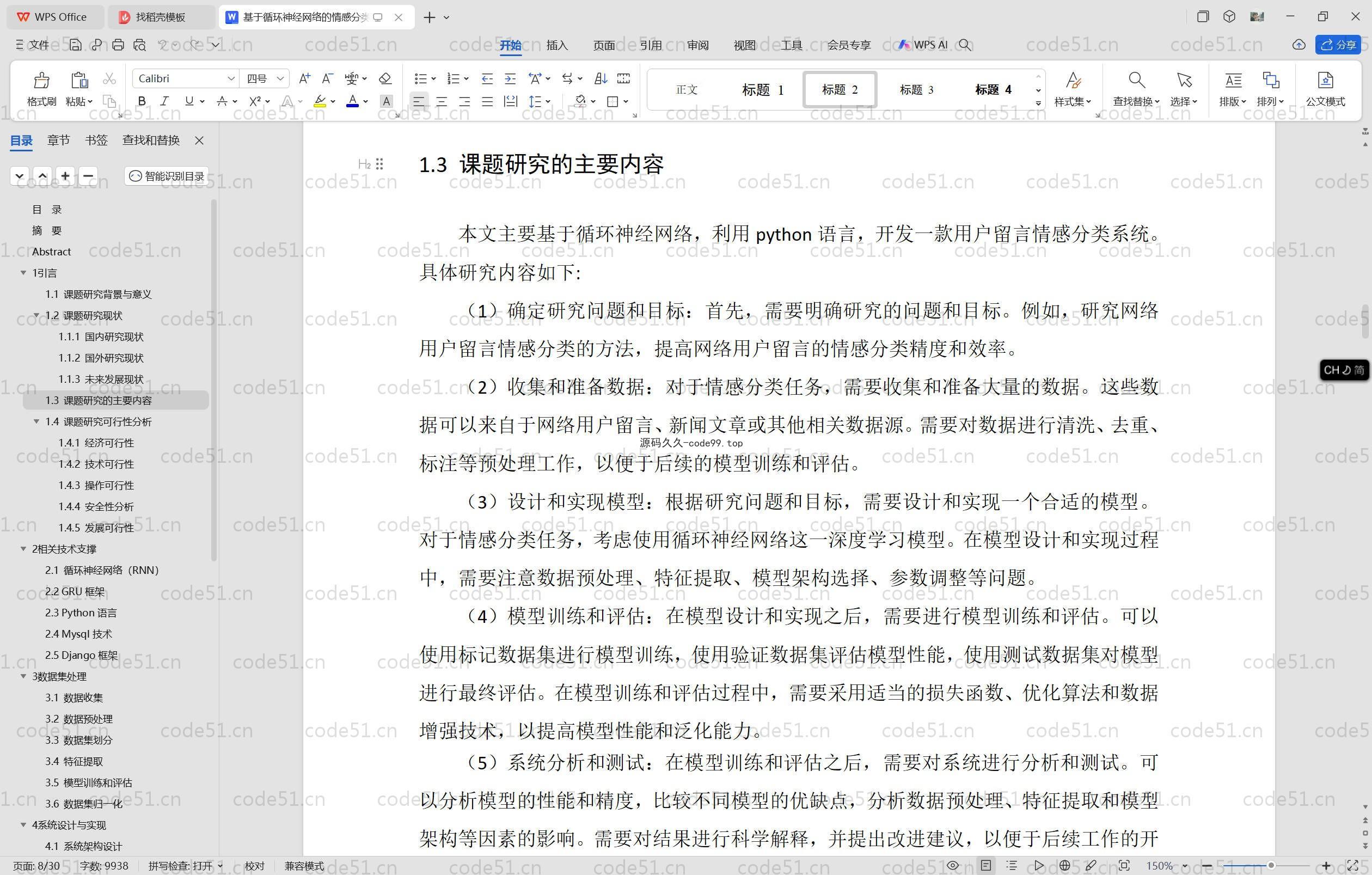
Task: Click the zoom slider handle
Action: coord(1271,866)
